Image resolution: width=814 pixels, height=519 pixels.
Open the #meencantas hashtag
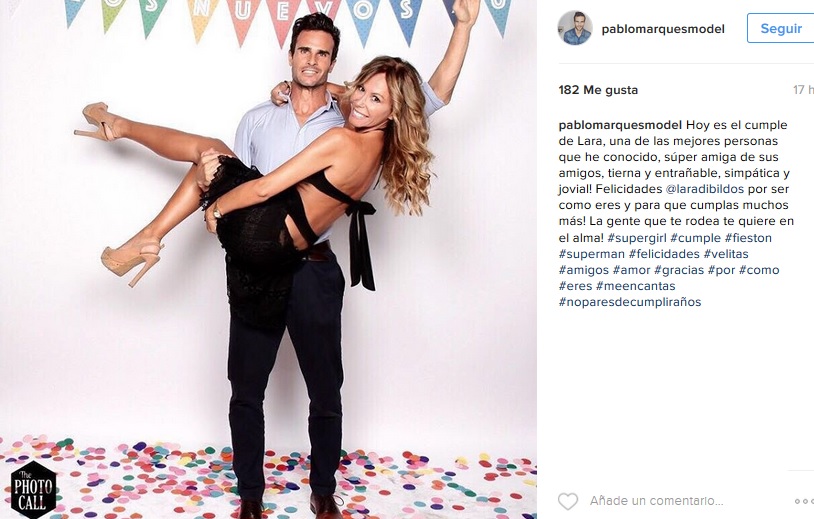click(x=636, y=285)
